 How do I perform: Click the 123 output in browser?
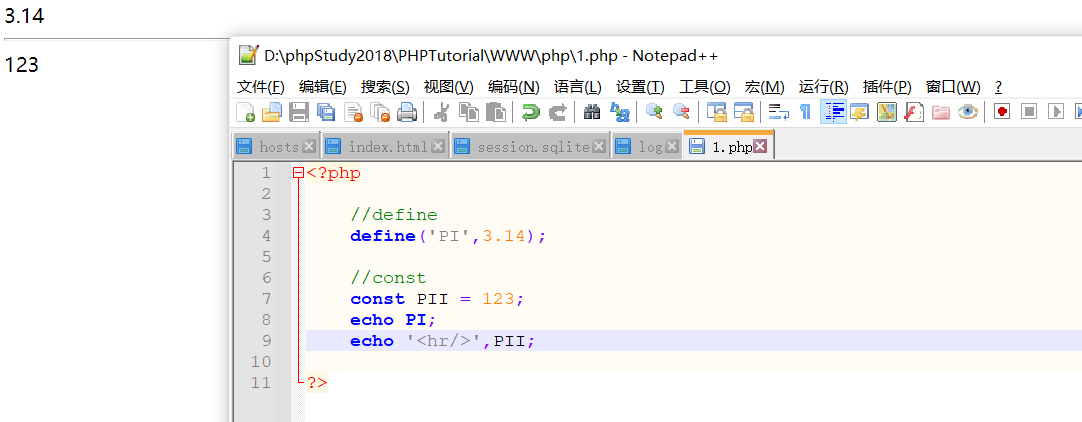[x=21, y=65]
